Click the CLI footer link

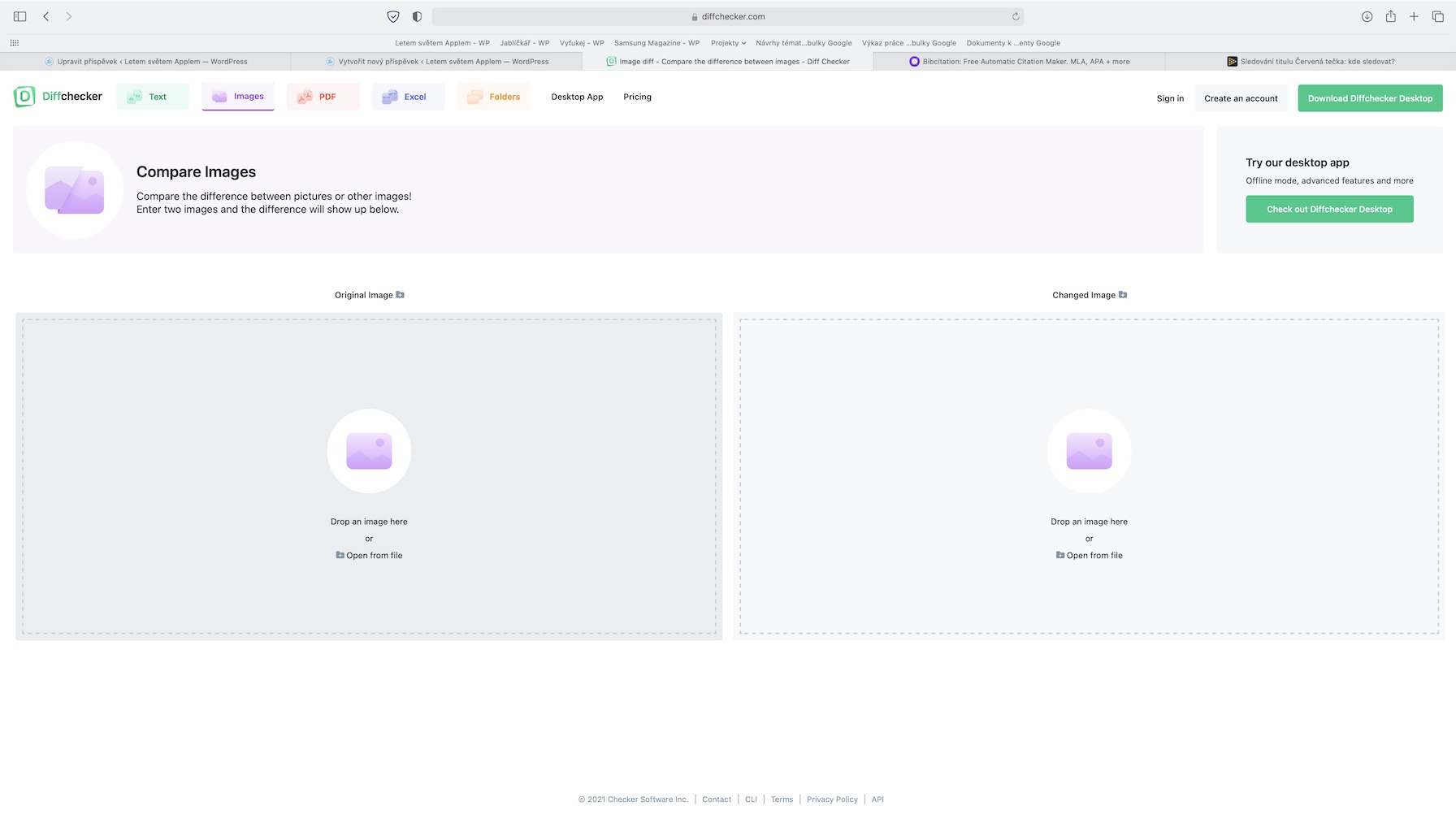click(x=751, y=799)
